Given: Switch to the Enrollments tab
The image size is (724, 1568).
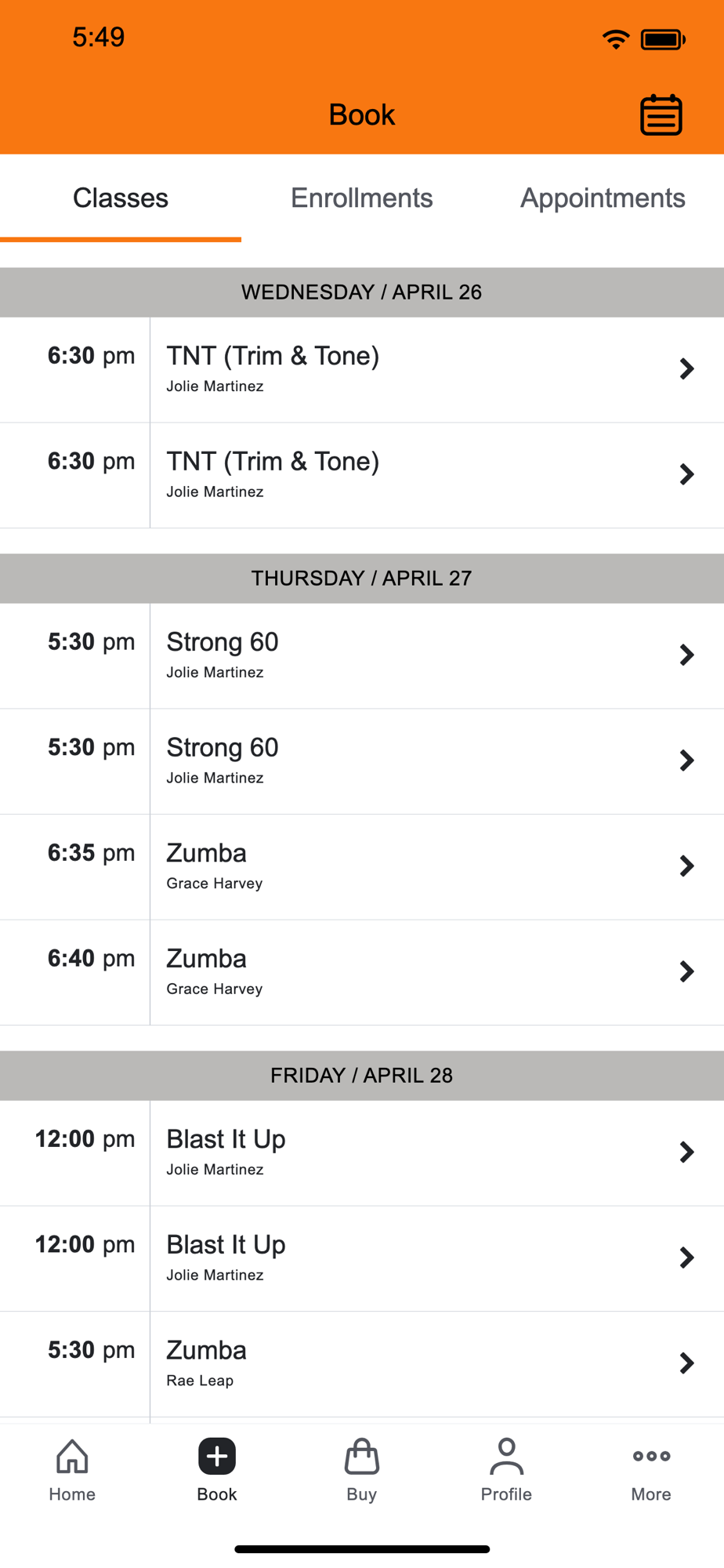Looking at the screenshot, I should 362,198.
